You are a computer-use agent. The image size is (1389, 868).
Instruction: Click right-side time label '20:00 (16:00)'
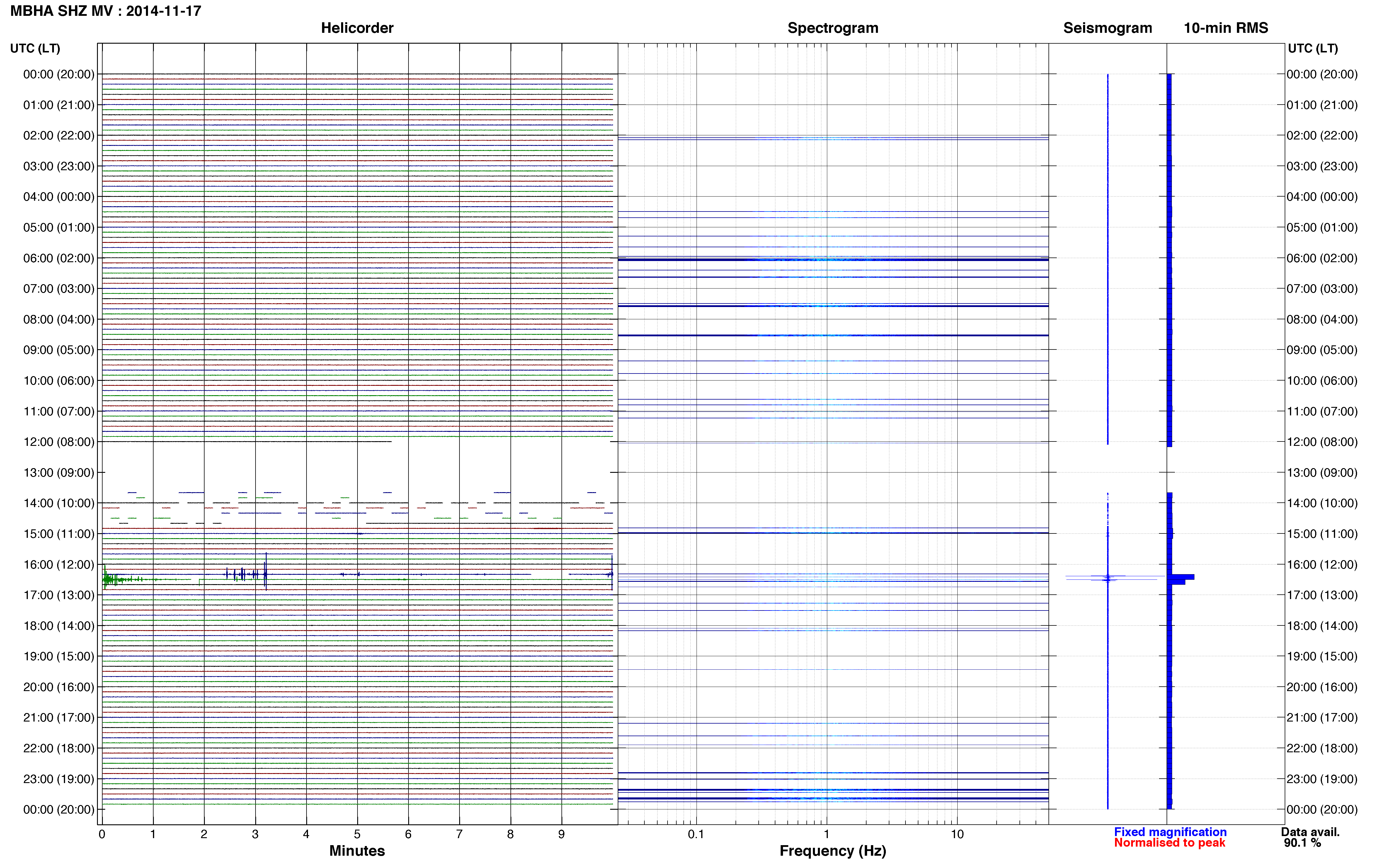(1322, 687)
